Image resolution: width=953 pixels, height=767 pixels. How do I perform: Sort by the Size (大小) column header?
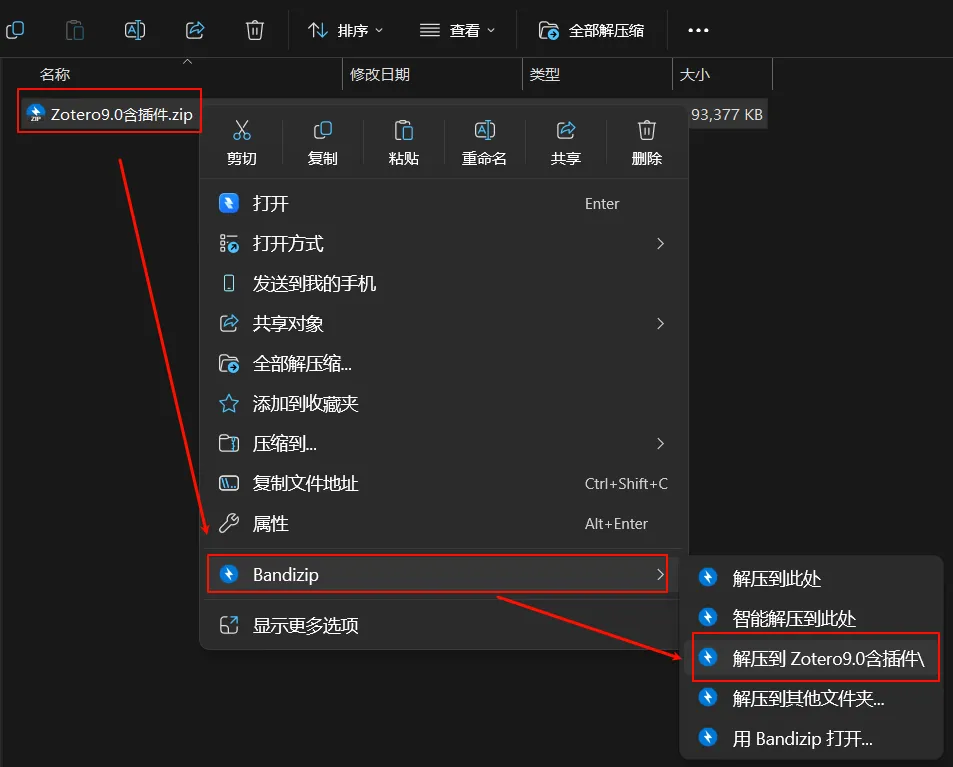(x=695, y=74)
